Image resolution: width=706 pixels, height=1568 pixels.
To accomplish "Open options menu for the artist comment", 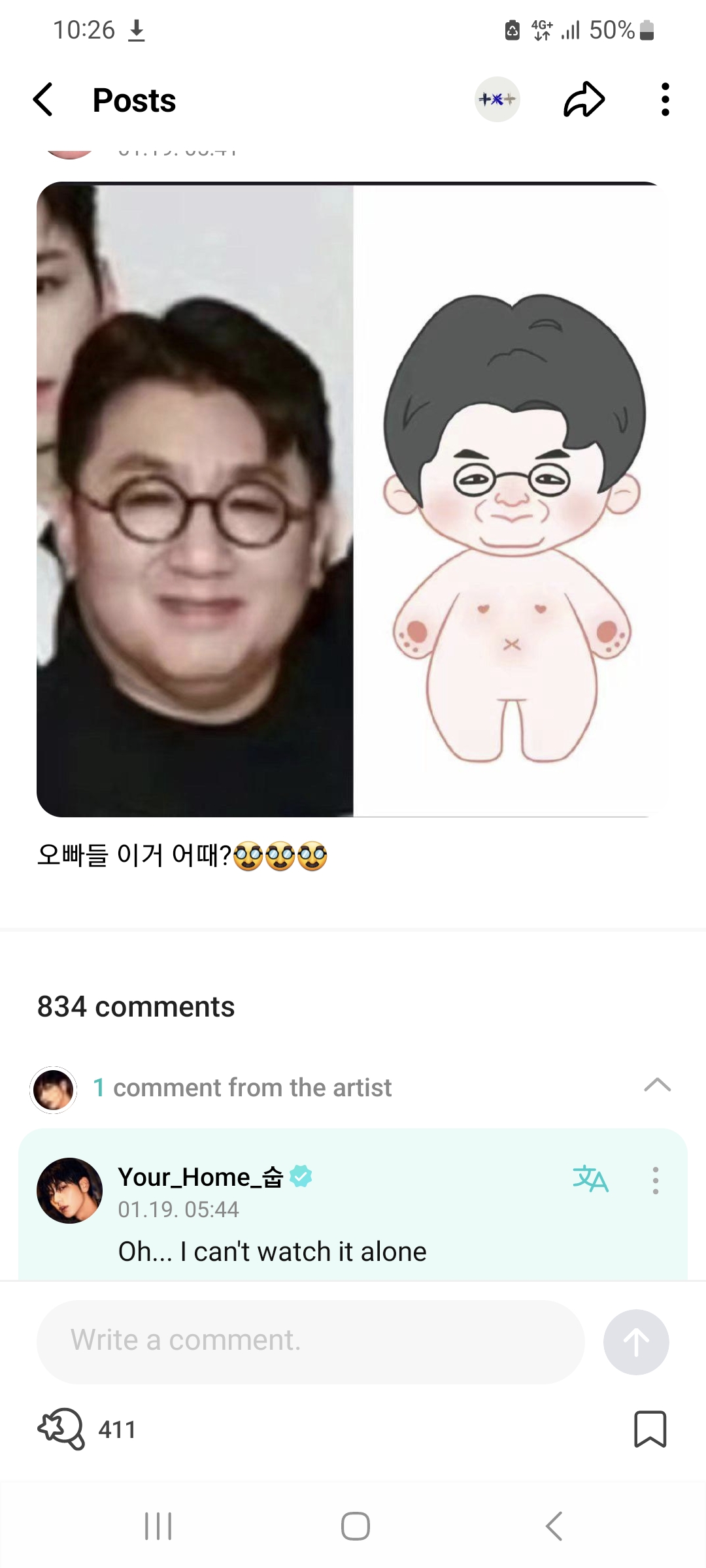I will pos(655,1181).
